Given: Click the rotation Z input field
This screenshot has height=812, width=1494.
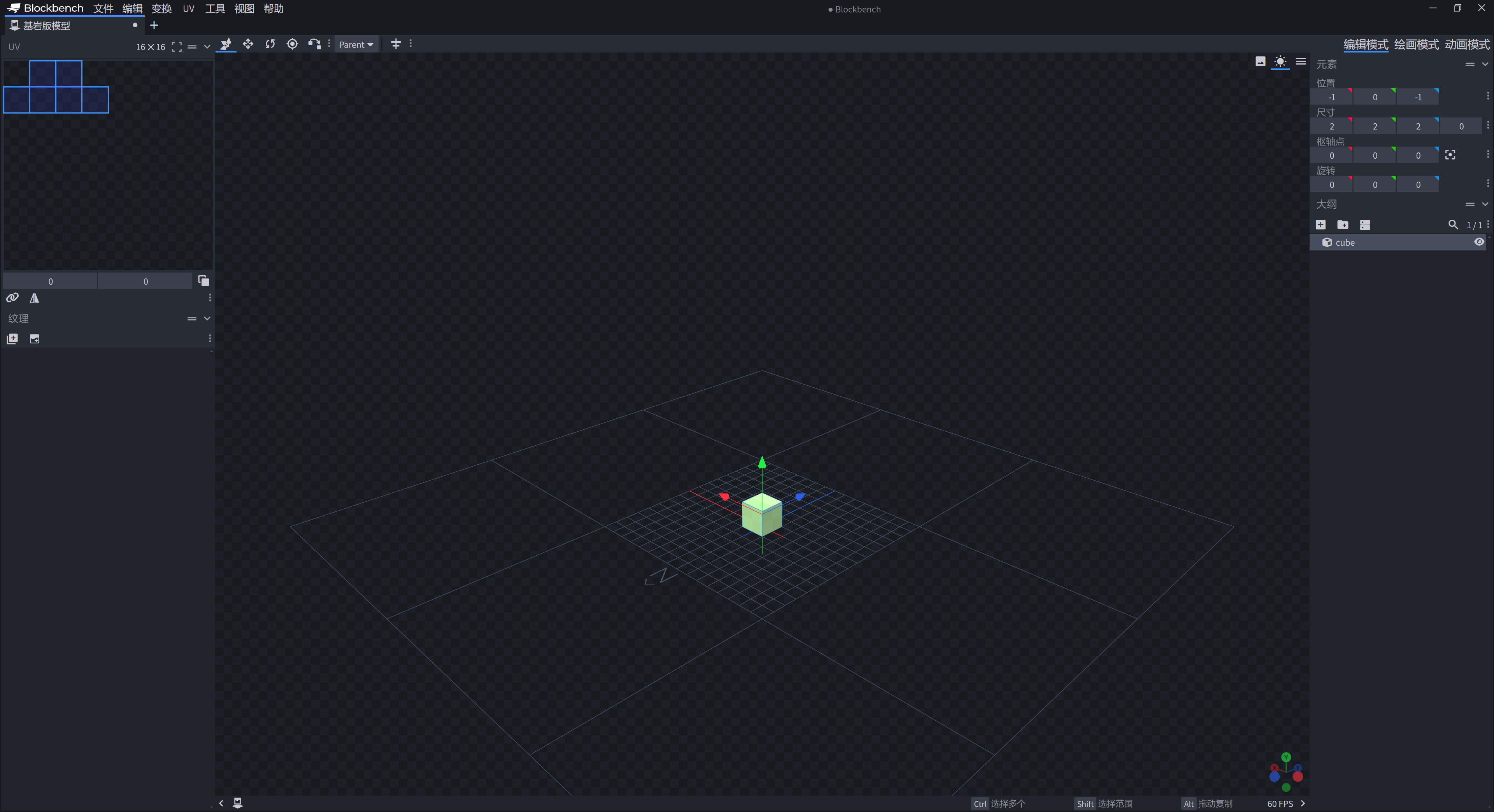Looking at the screenshot, I should coord(1418,184).
